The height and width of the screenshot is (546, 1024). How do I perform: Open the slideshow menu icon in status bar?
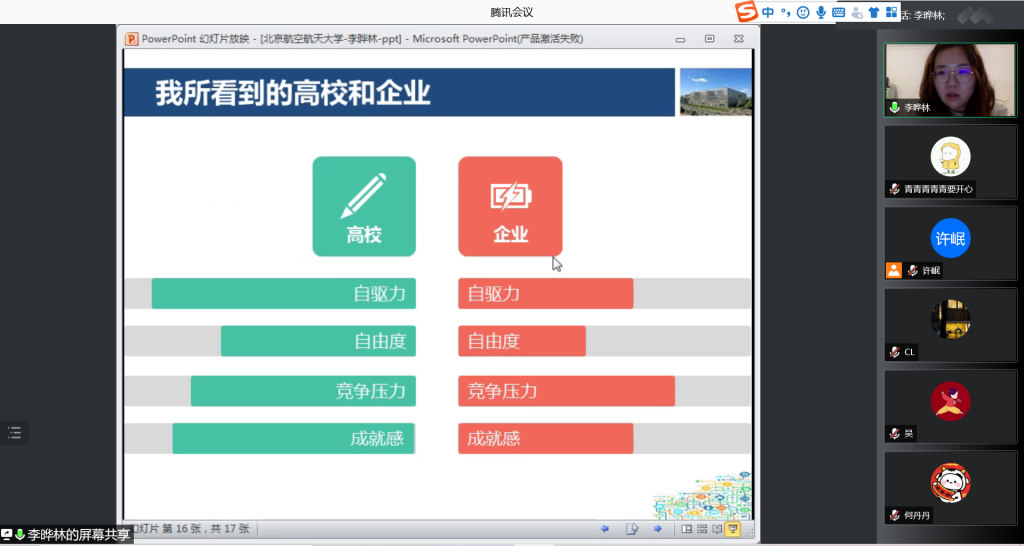pos(631,529)
